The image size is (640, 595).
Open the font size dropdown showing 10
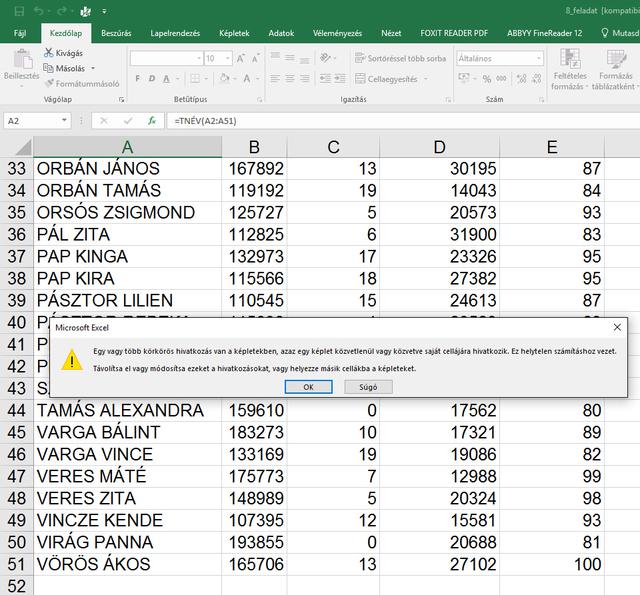[228, 58]
